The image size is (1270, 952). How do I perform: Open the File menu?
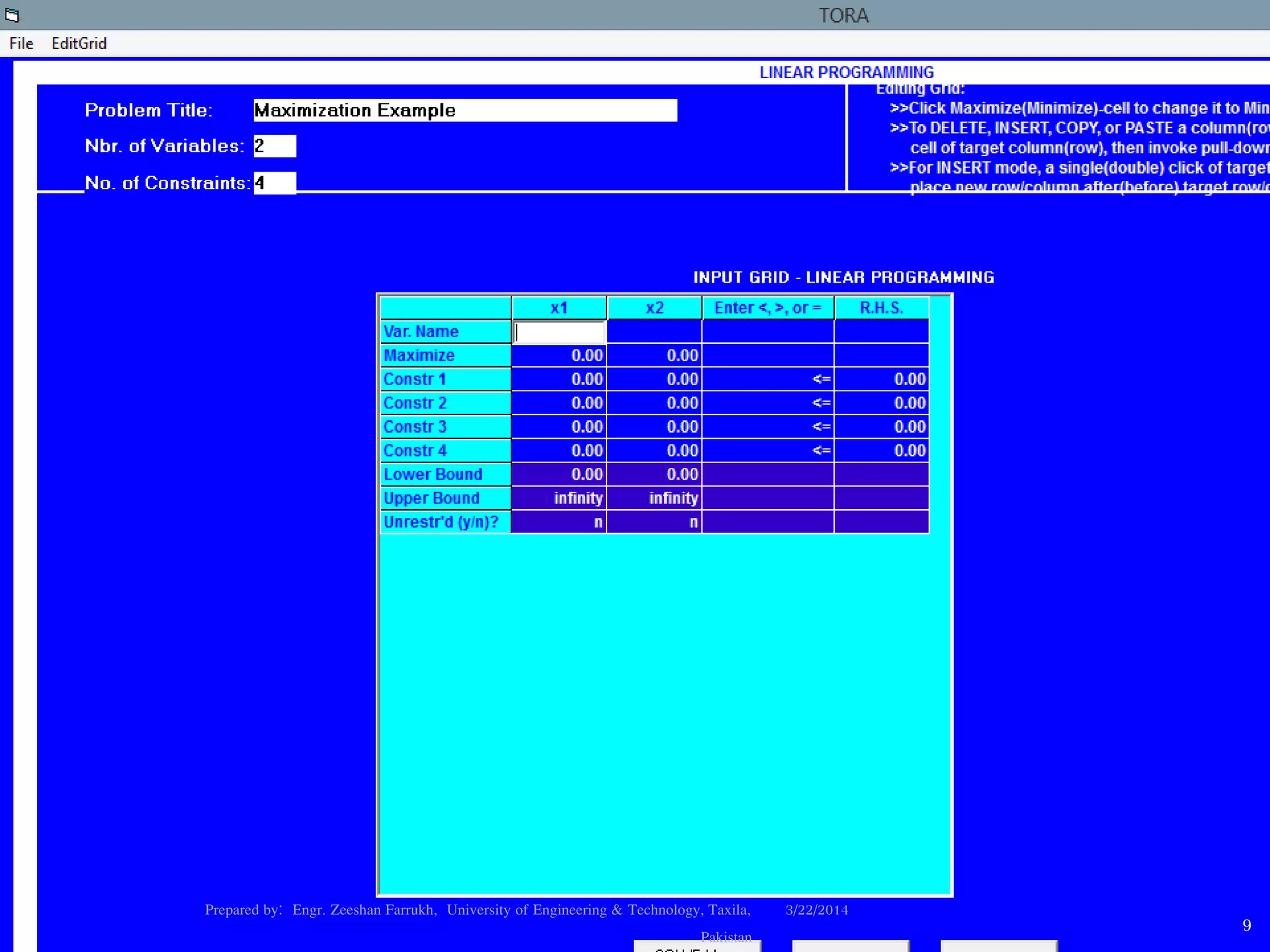tap(21, 43)
